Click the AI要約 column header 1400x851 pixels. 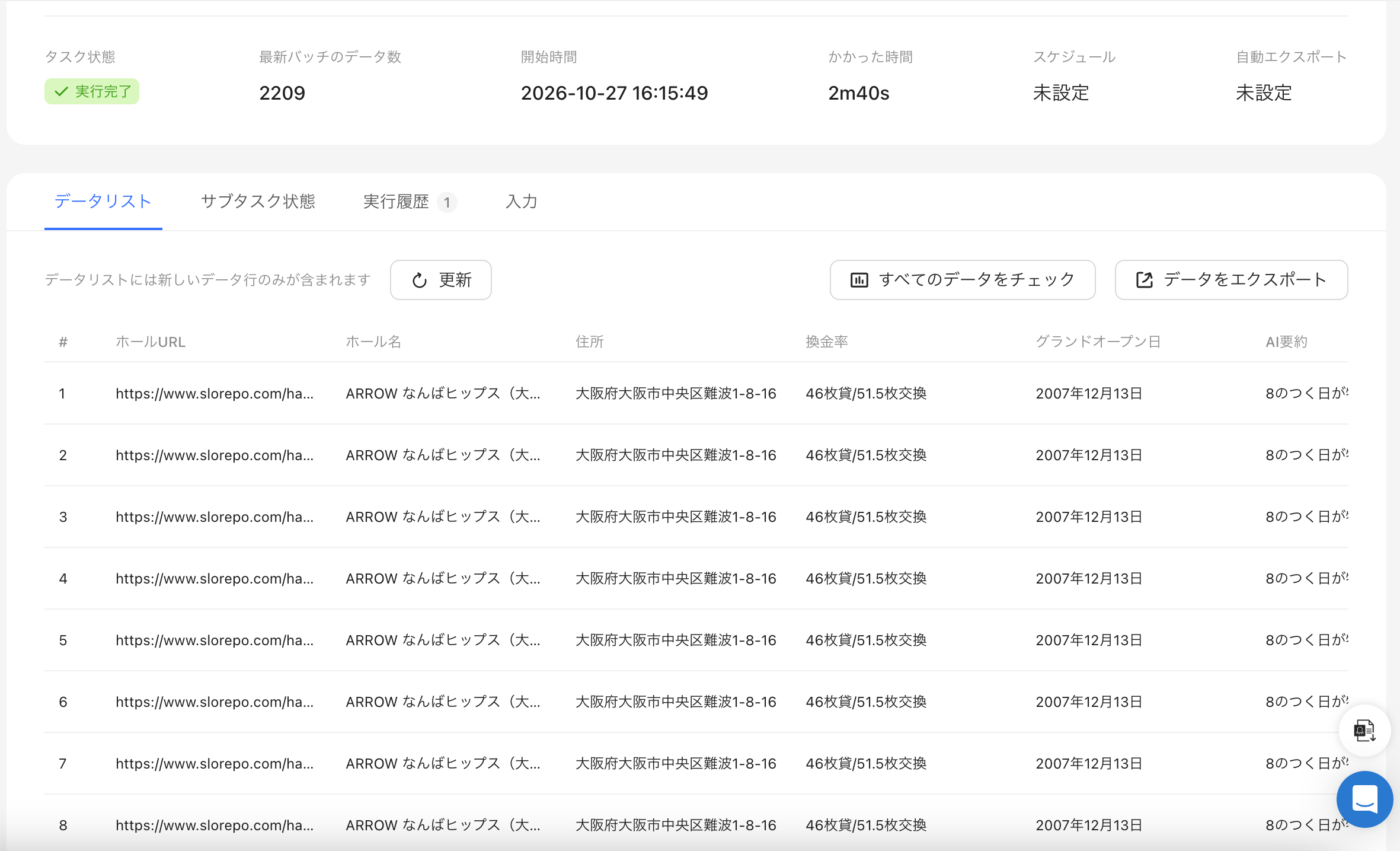(1286, 342)
